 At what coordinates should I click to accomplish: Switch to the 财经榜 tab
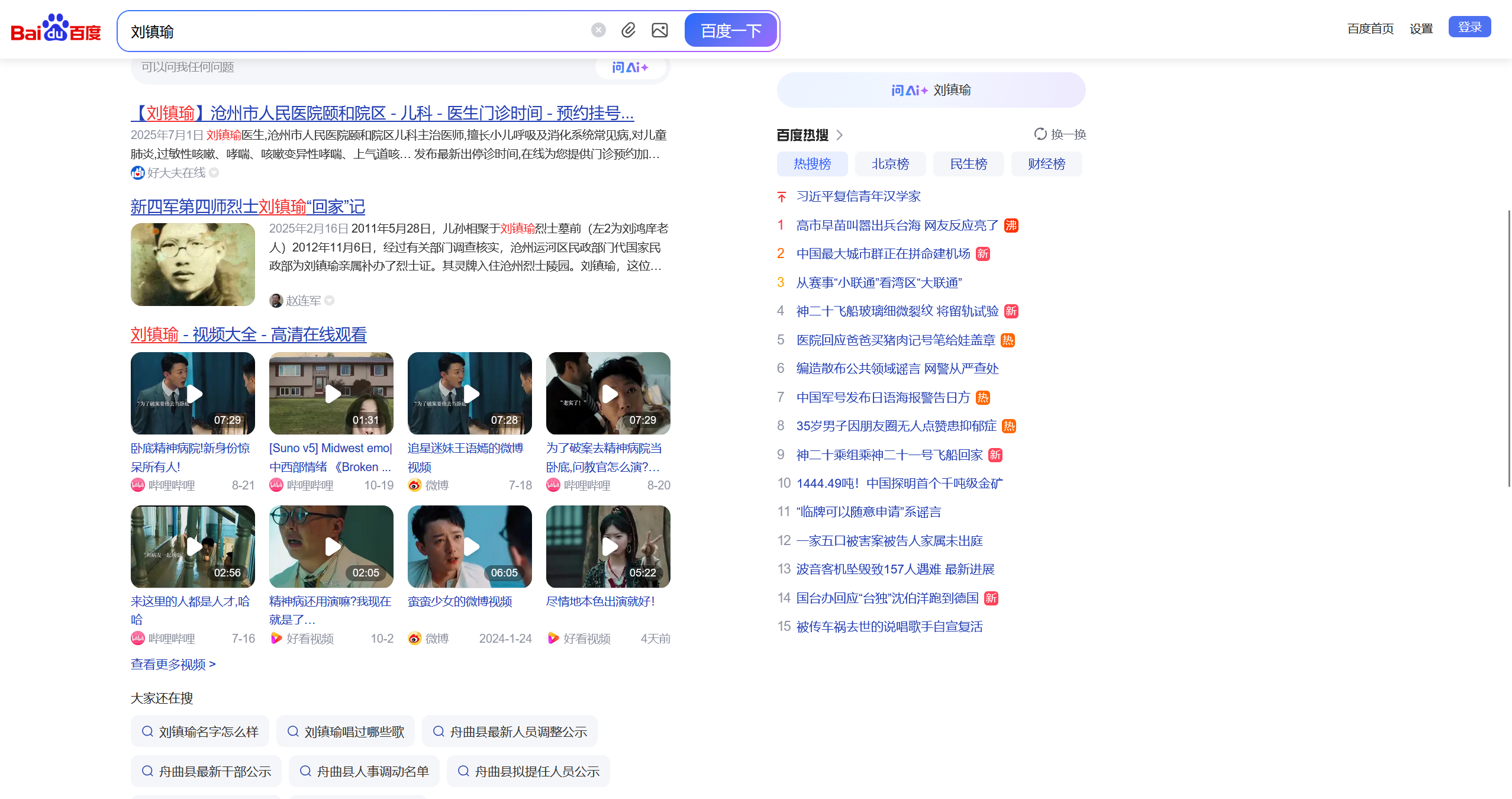tap(1046, 164)
